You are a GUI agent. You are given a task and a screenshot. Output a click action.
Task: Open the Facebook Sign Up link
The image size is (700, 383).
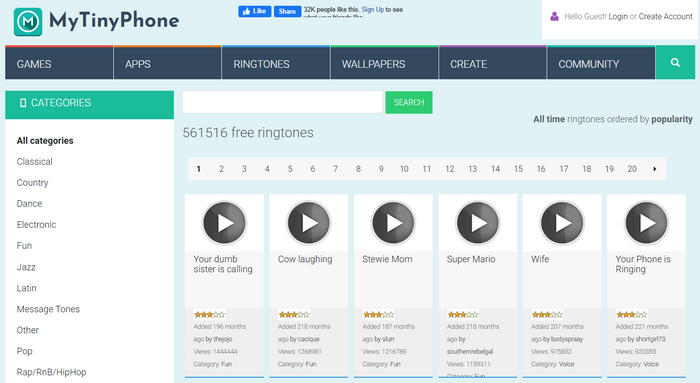(x=373, y=9)
